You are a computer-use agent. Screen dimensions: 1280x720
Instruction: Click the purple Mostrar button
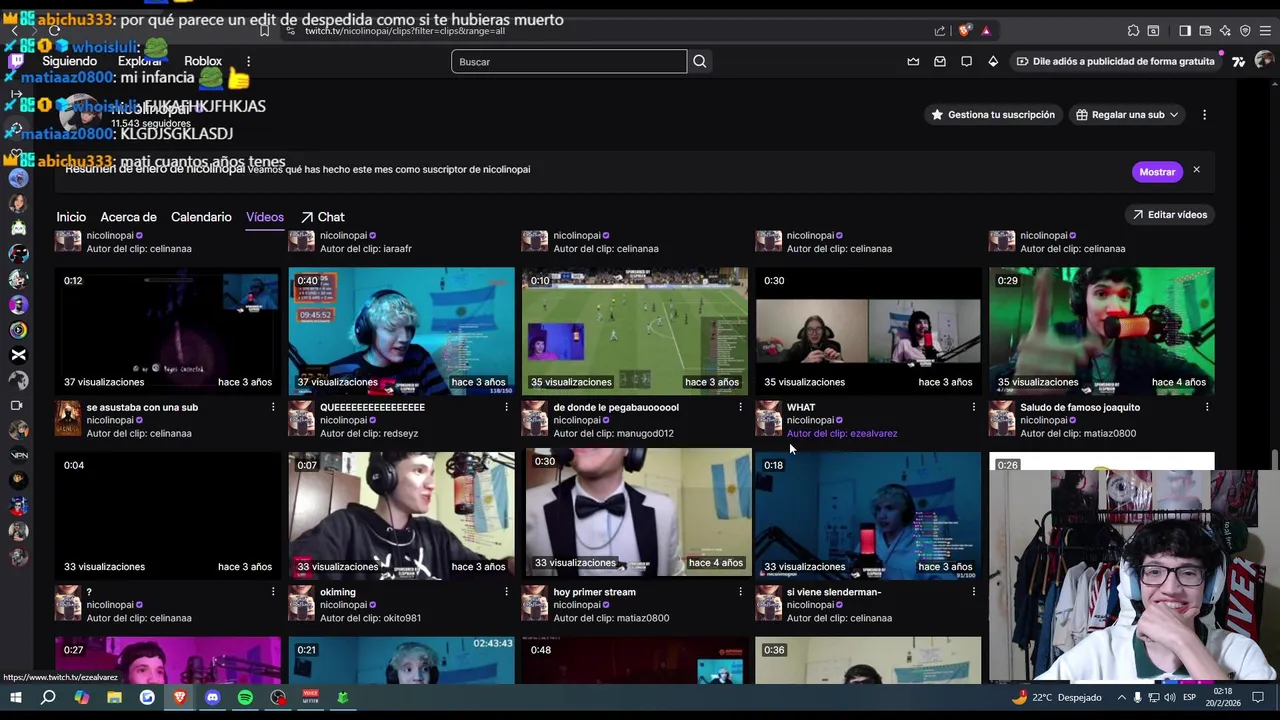(1157, 172)
